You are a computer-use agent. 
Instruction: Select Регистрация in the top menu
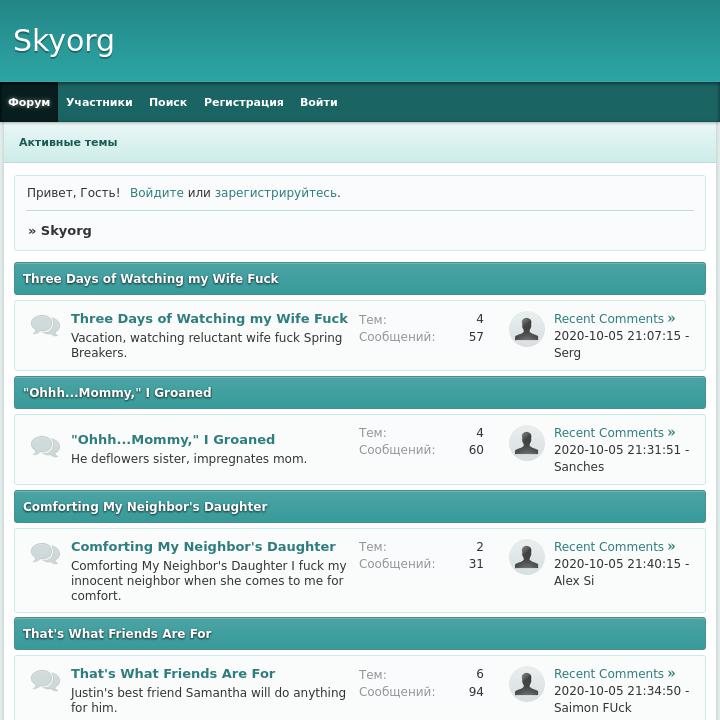pyautogui.click(x=244, y=102)
